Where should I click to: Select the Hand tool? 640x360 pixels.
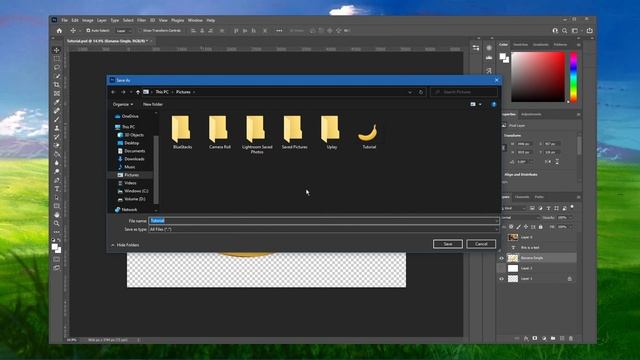tap(57, 215)
